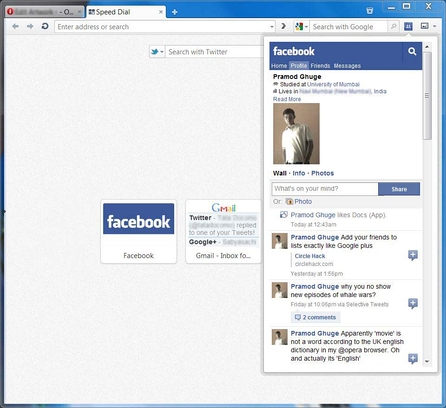446x408 pixels.
Task: Click the Facebook panel scrollbar thumb
Action: pyautogui.click(x=427, y=96)
